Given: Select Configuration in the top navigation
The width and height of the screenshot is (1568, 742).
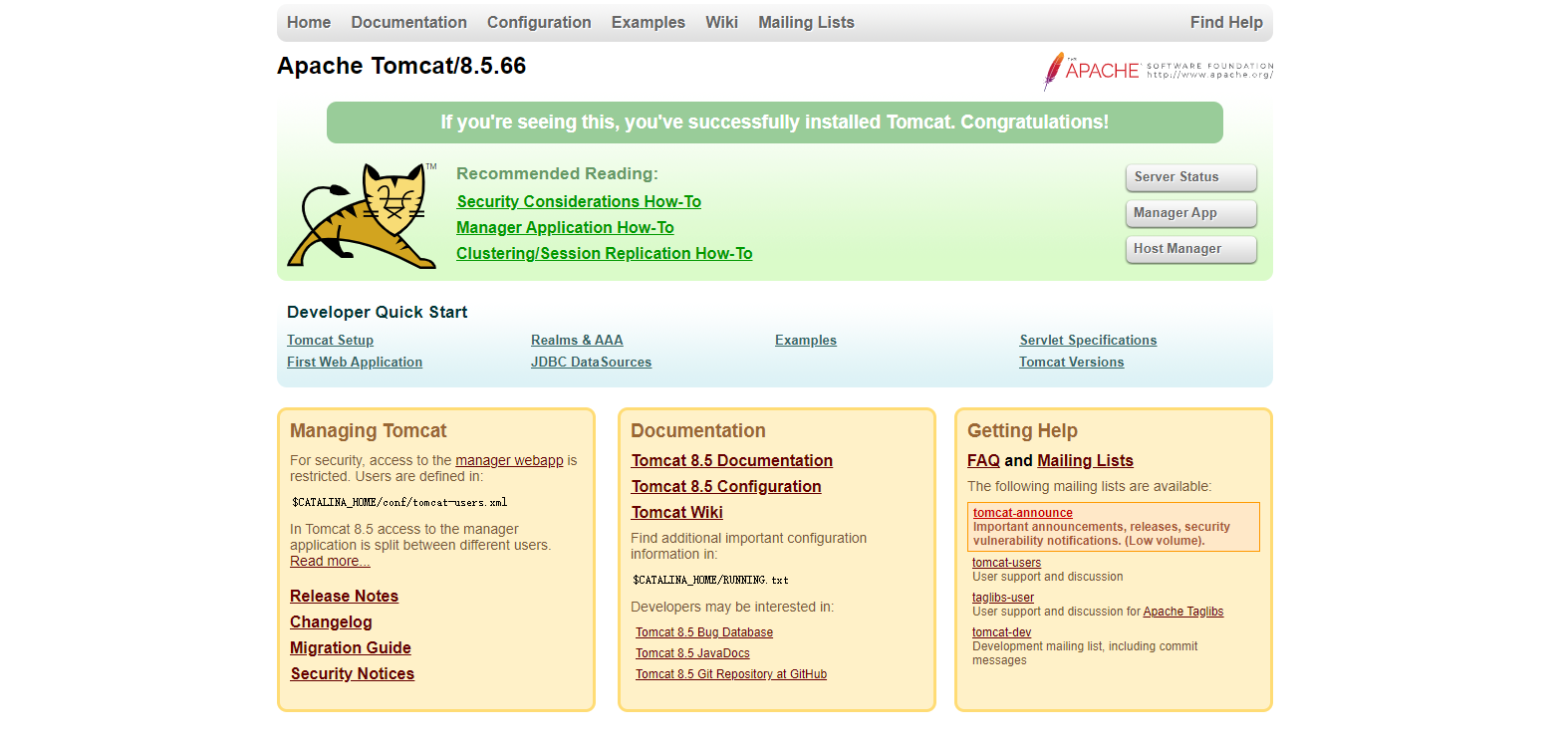Looking at the screenshot, I should pyautogui.click(x=539, y=22).
